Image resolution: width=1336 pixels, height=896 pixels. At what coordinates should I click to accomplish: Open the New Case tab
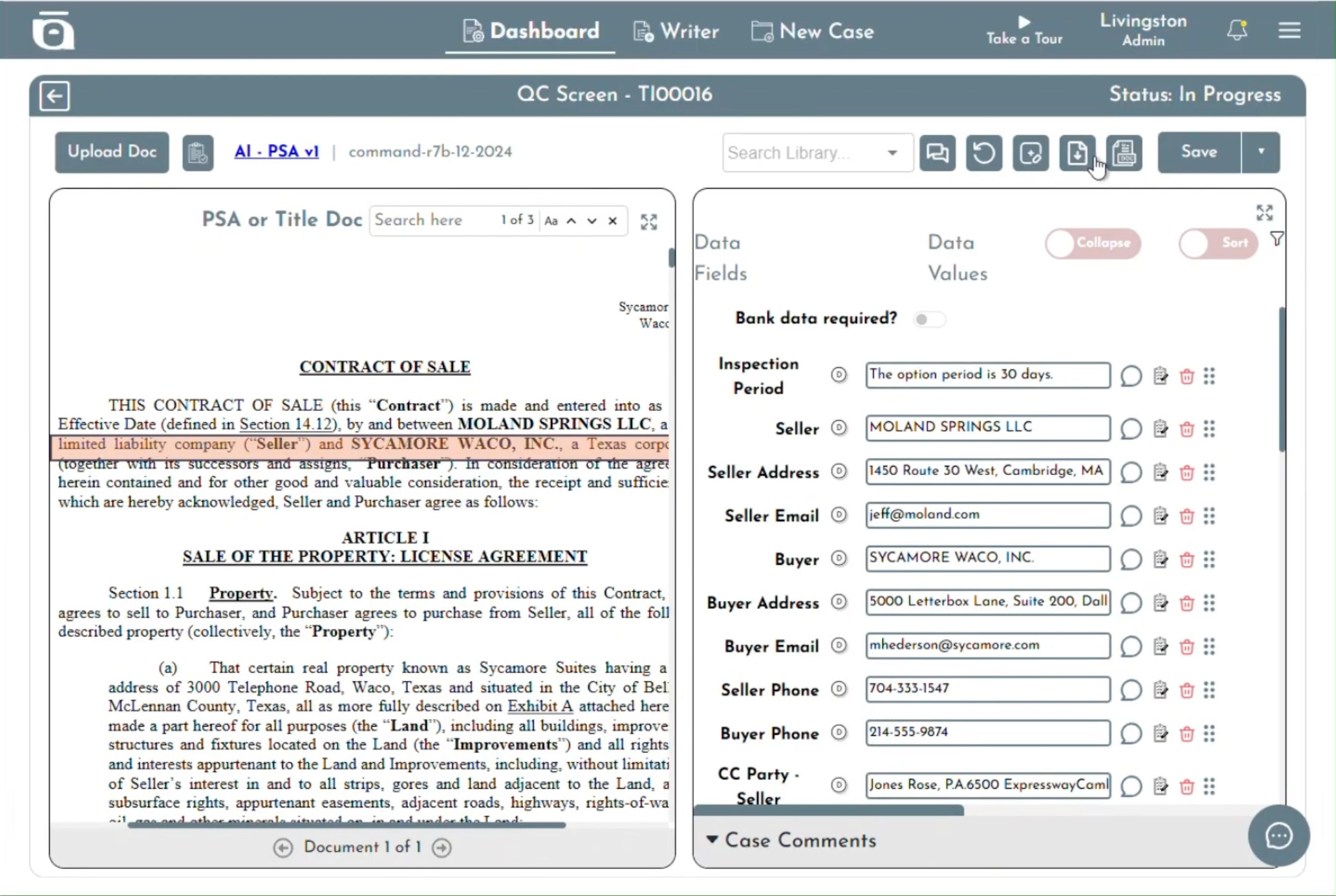click(x=813, y=31)
